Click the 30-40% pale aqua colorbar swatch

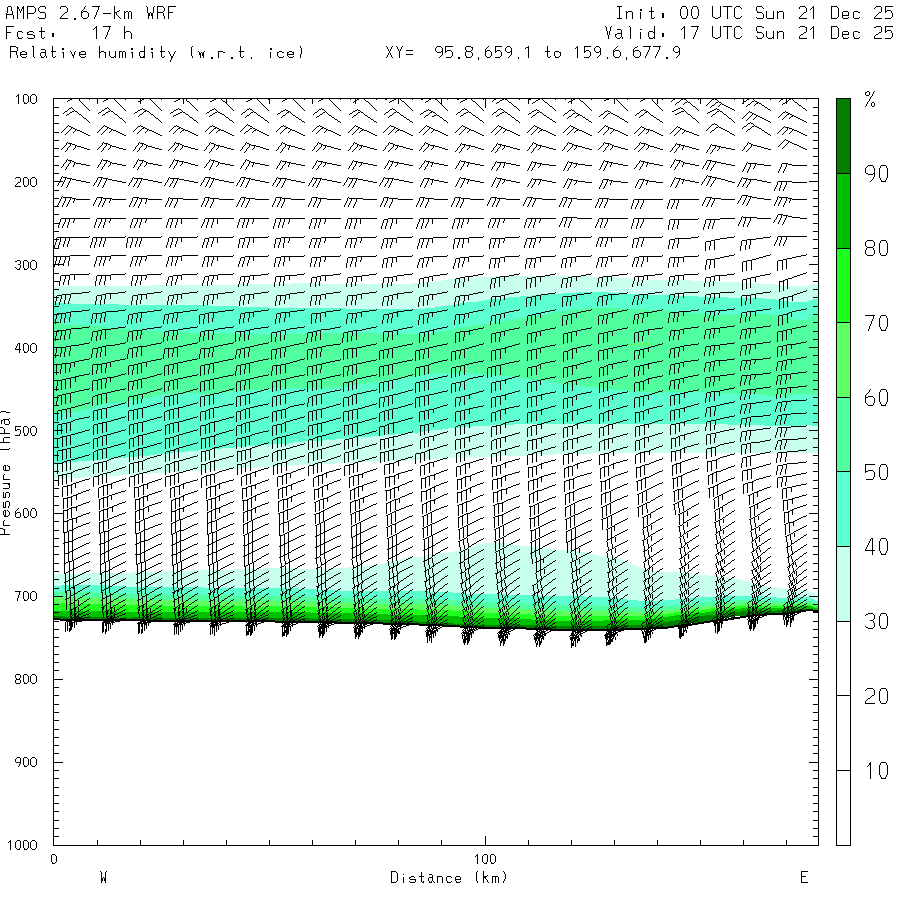843,584
